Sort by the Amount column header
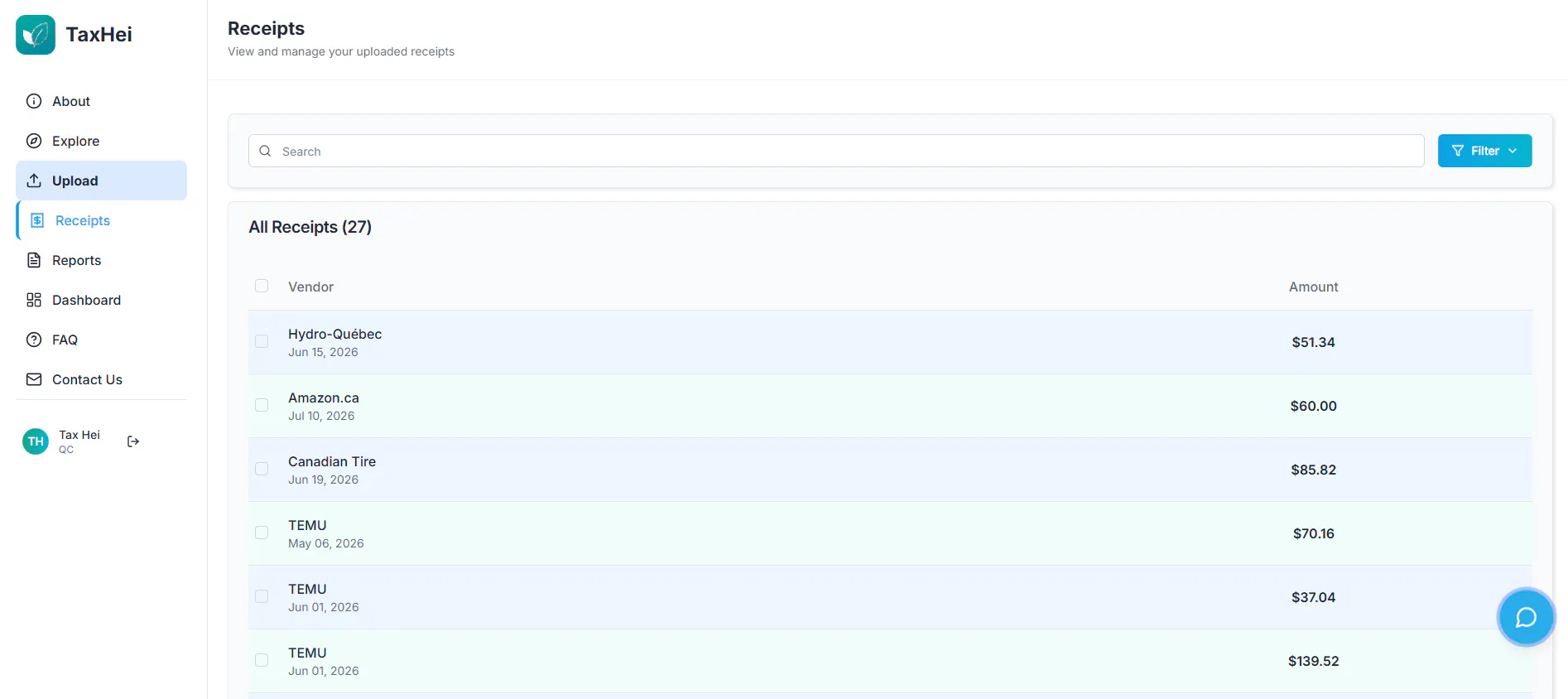The height and width of the screenshot is (699, 1568). (x=1314, y=287)
